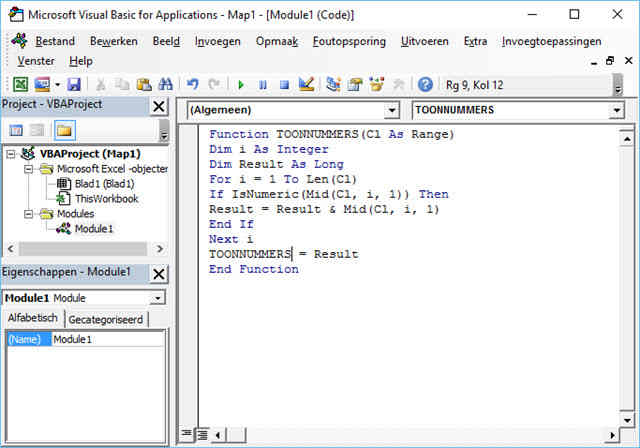Click the View Object icon in the Project panel
640x448 pixels.
[37, 131]
